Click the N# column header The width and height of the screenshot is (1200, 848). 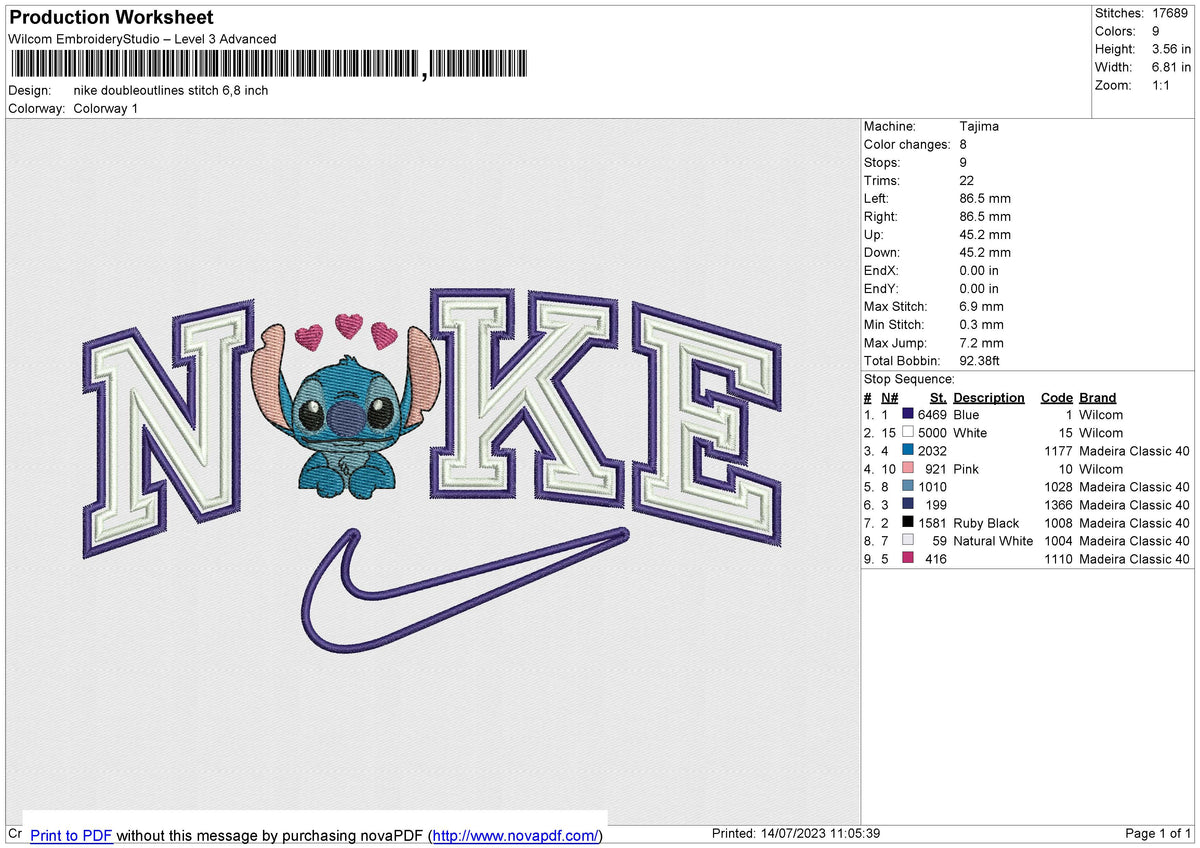click(890, 398)
